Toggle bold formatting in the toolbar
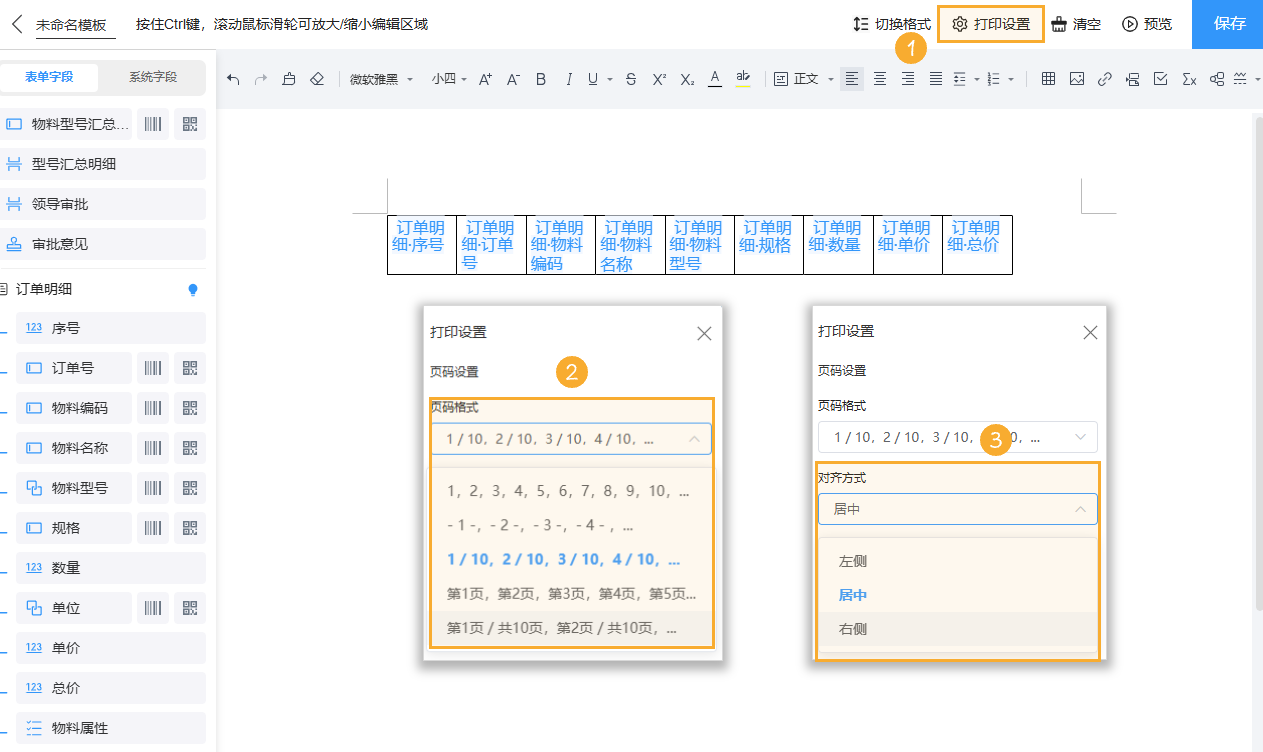This screenshot has height=752, width=1263. [540, 78]
